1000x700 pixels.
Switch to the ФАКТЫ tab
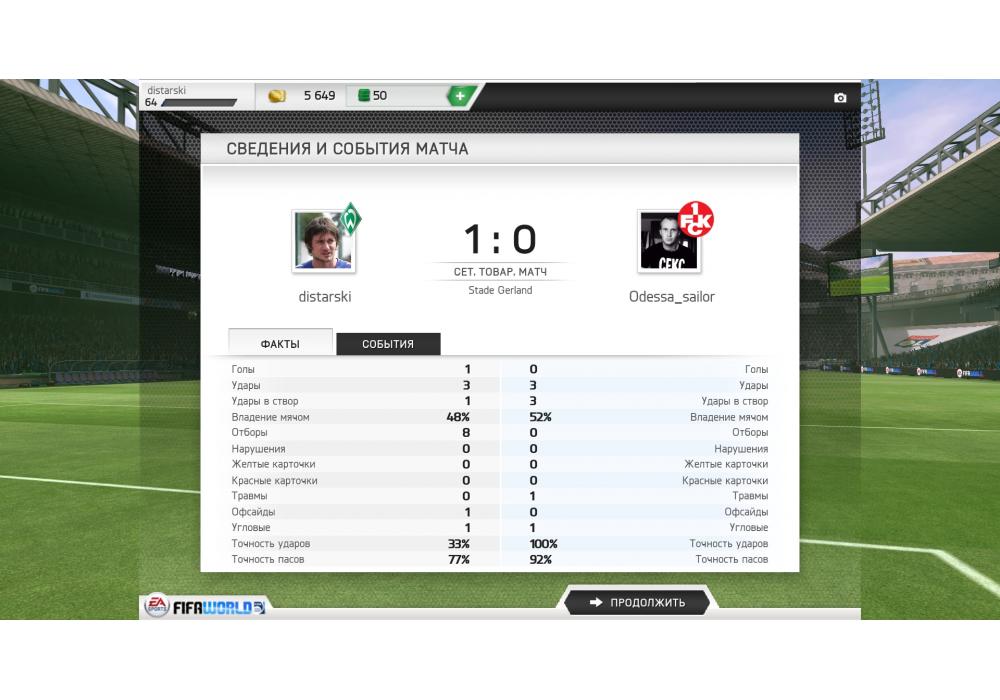pos(280,343)
